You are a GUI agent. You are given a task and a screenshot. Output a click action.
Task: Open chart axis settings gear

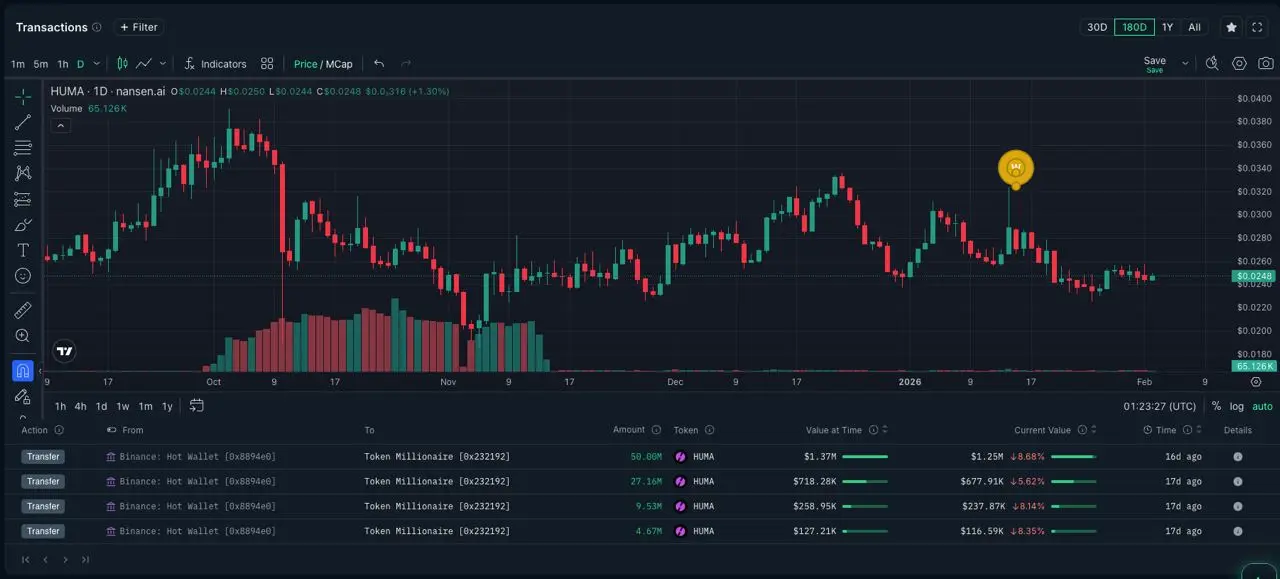click(x=1256, y=381)
